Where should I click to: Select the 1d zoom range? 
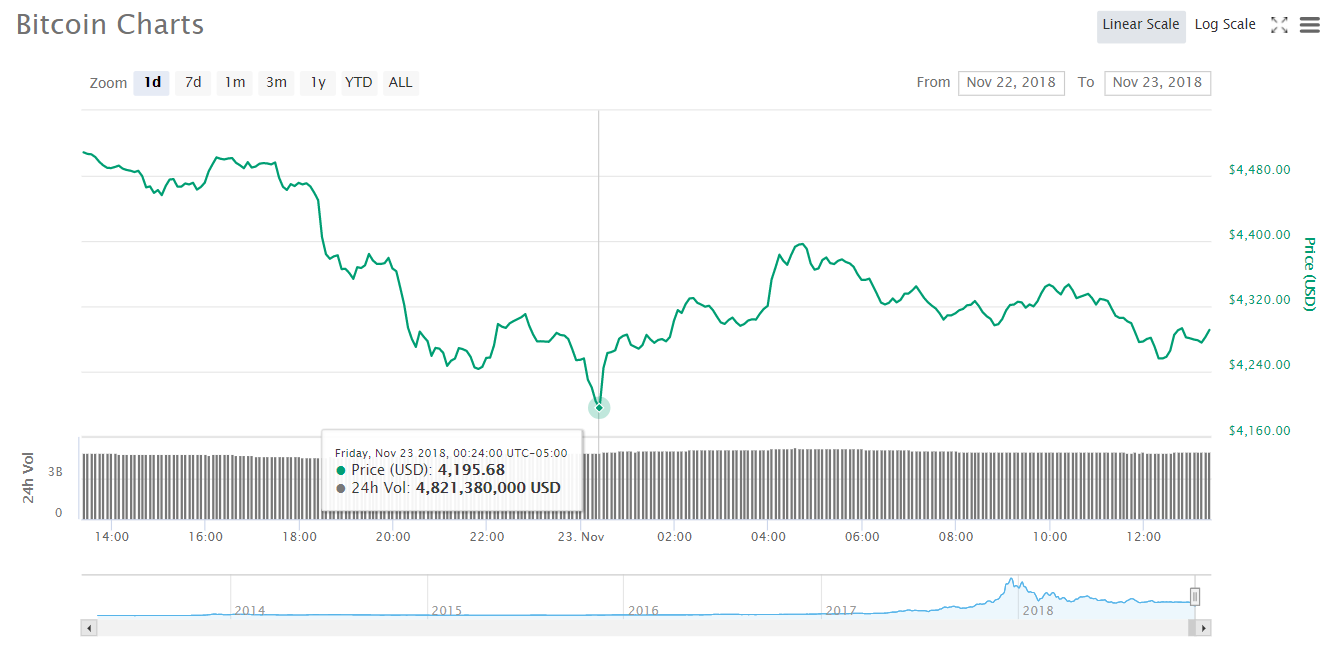[x=153, y=82]
